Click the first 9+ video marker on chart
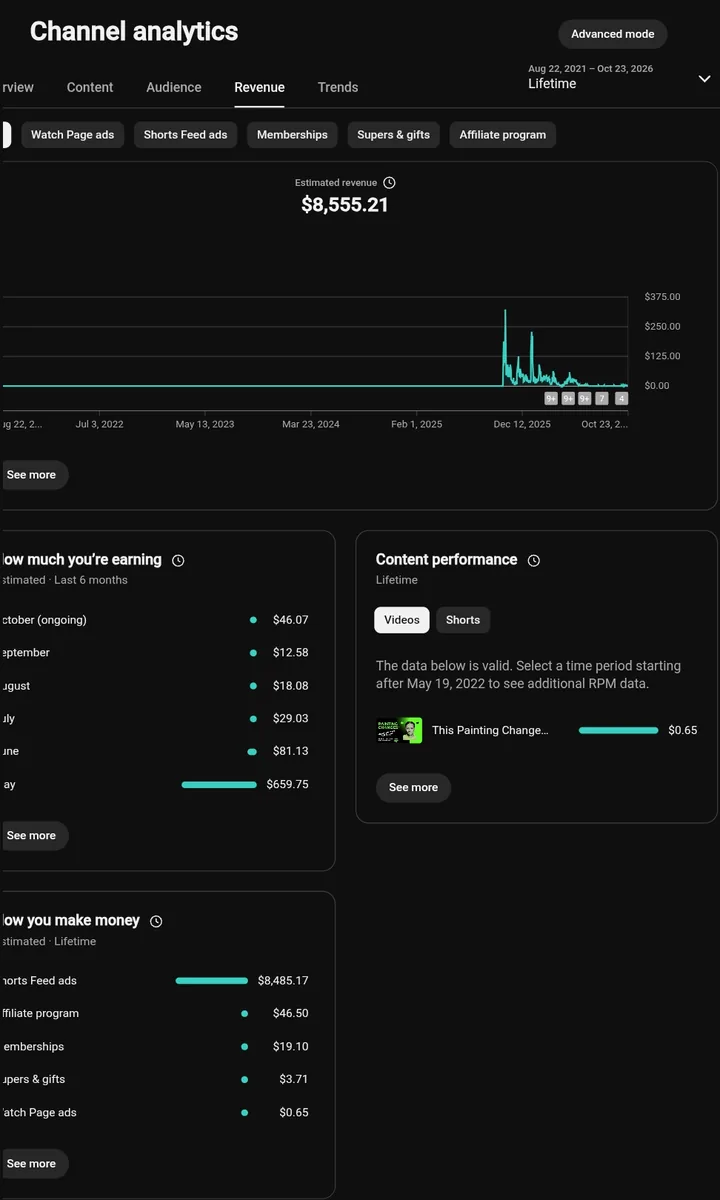This screenshot has width=720, height=1200. coord(551,398)
